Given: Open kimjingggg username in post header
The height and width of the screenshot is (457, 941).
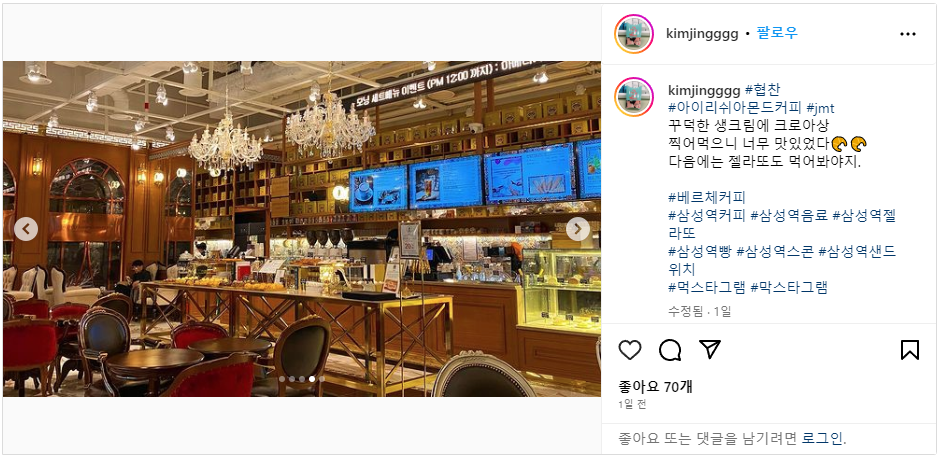Looking at the screenshot, I should 702,34.
